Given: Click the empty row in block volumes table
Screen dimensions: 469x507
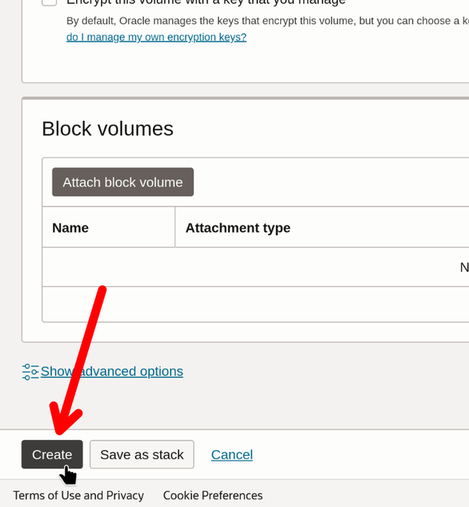Looking at the screenshot, I should coord(255,267).
